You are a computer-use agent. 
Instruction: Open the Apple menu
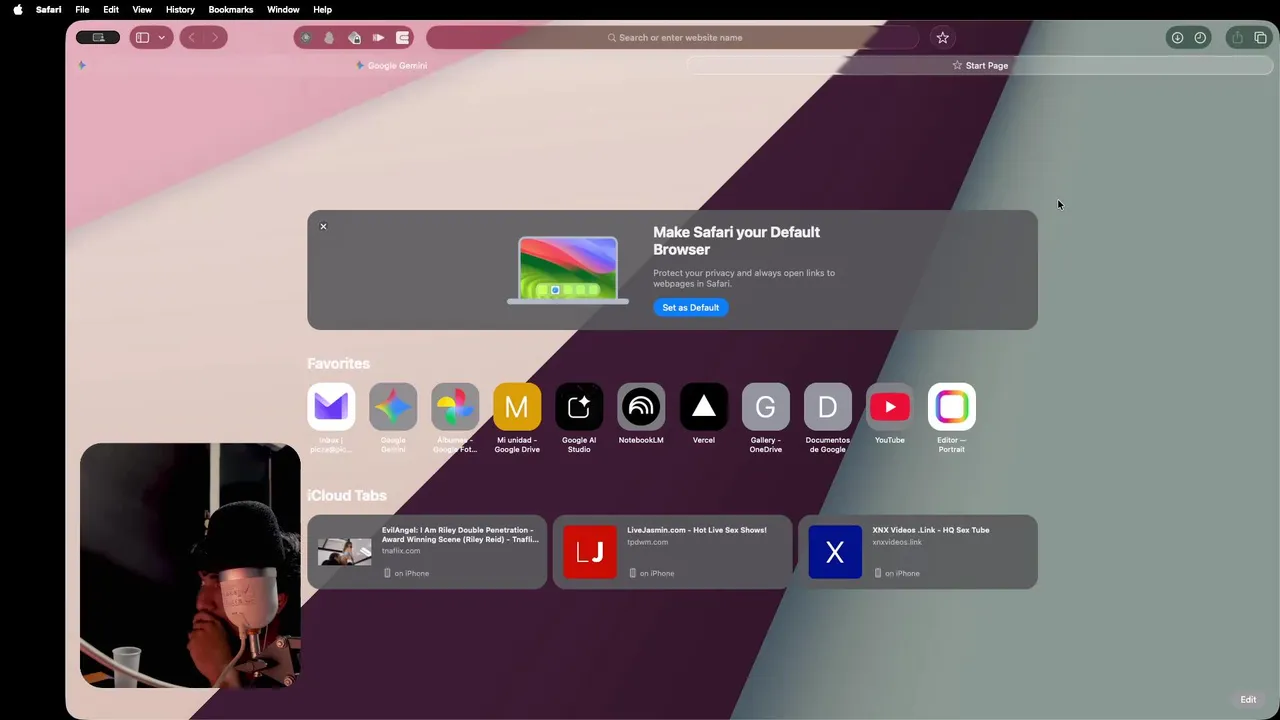(x=17, y=10)
